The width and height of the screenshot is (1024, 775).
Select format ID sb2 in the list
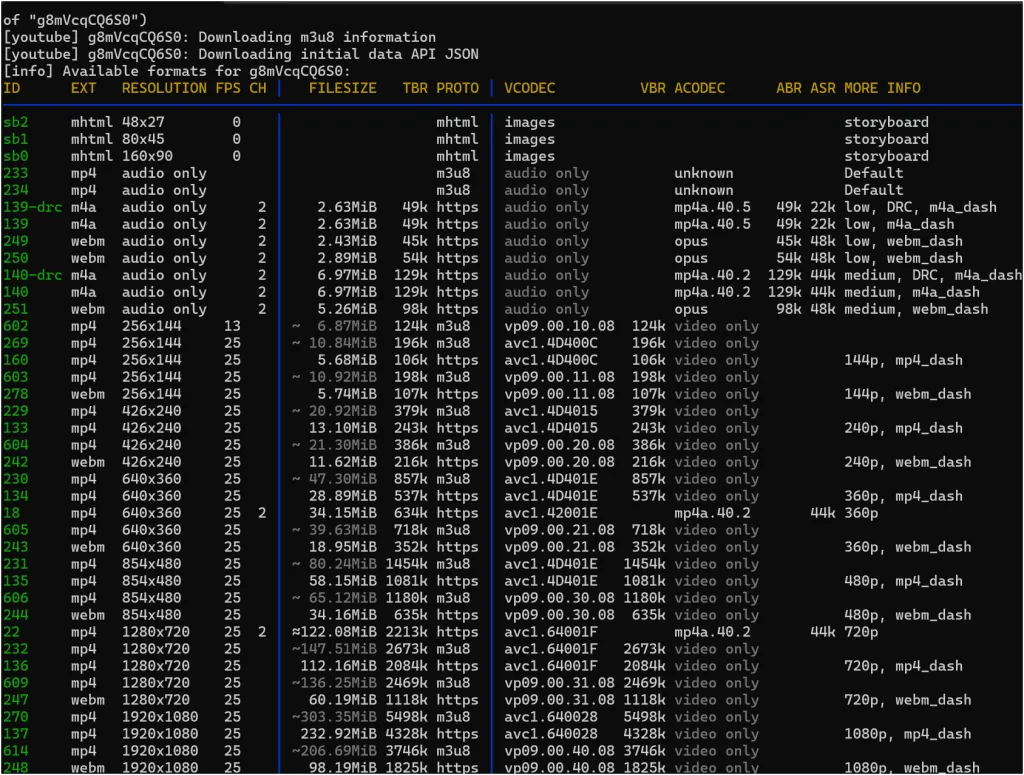tap(16, 122)
